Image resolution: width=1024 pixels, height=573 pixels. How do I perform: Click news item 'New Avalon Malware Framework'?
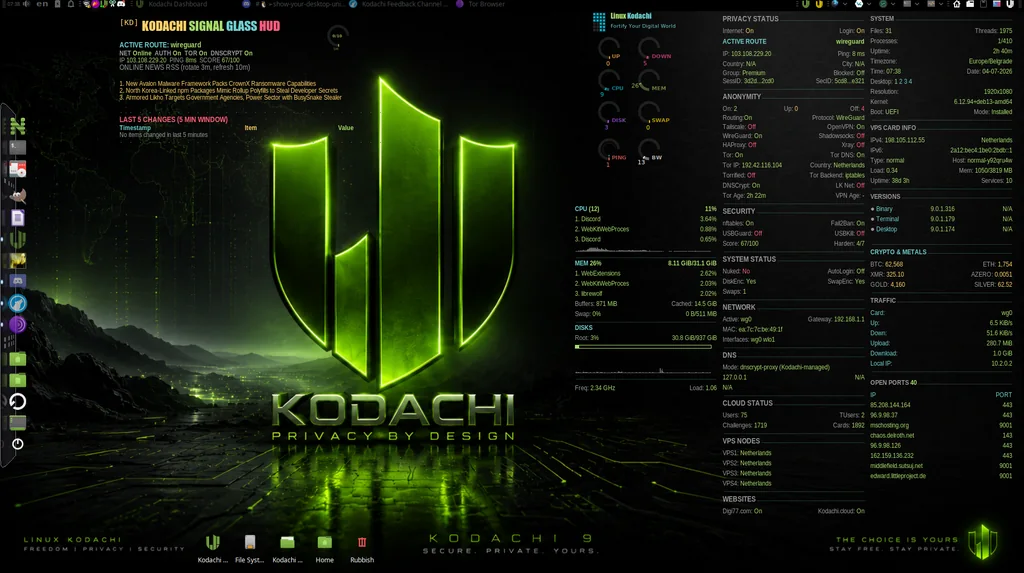point(217,84)
